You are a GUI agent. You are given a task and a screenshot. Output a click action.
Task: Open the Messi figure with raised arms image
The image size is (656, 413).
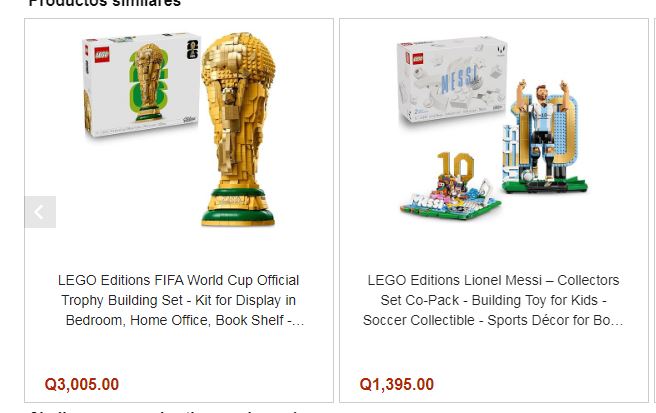tap(542, 135)
